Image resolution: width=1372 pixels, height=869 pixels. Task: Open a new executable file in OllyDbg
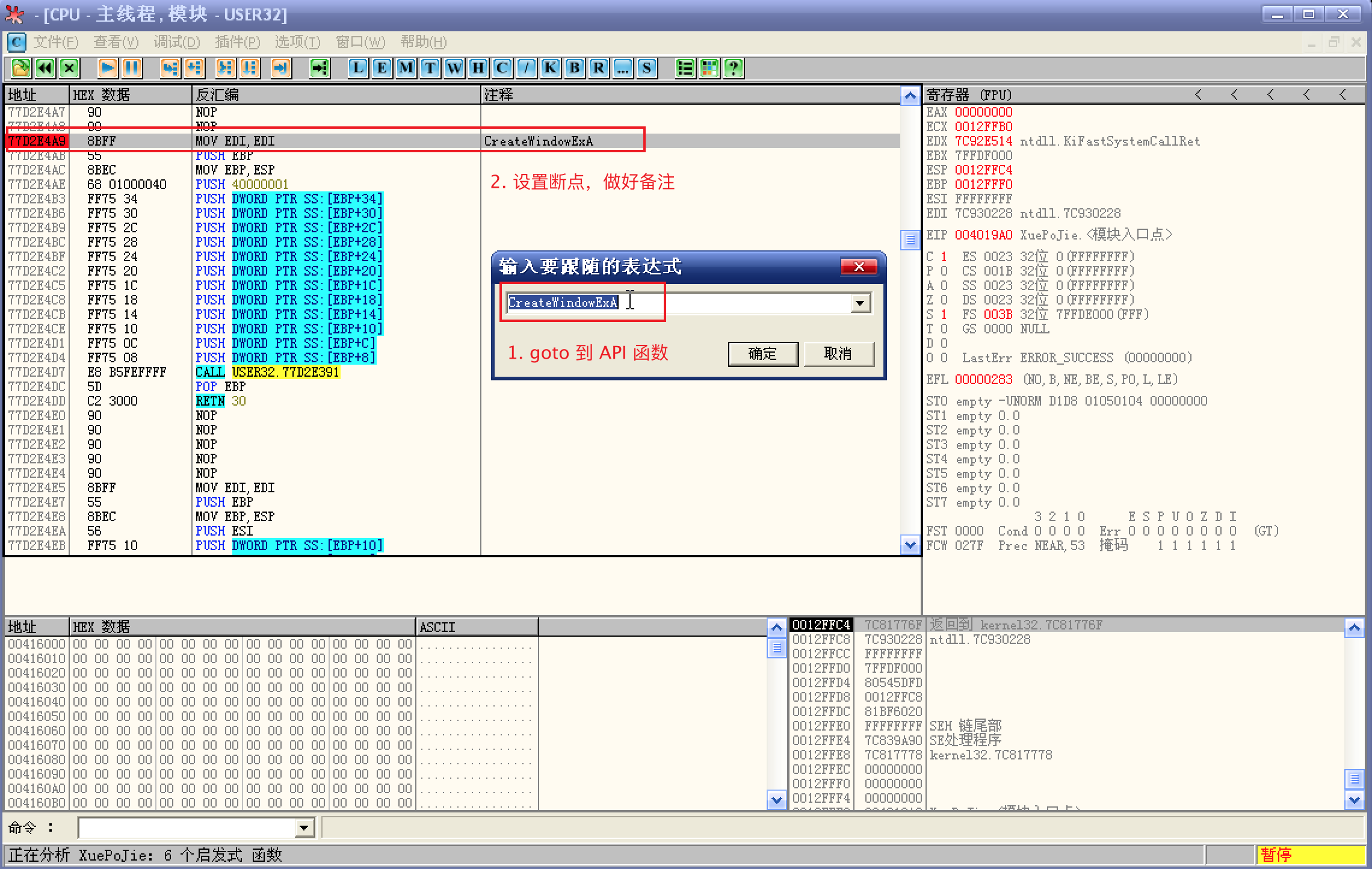click(20, 68)
